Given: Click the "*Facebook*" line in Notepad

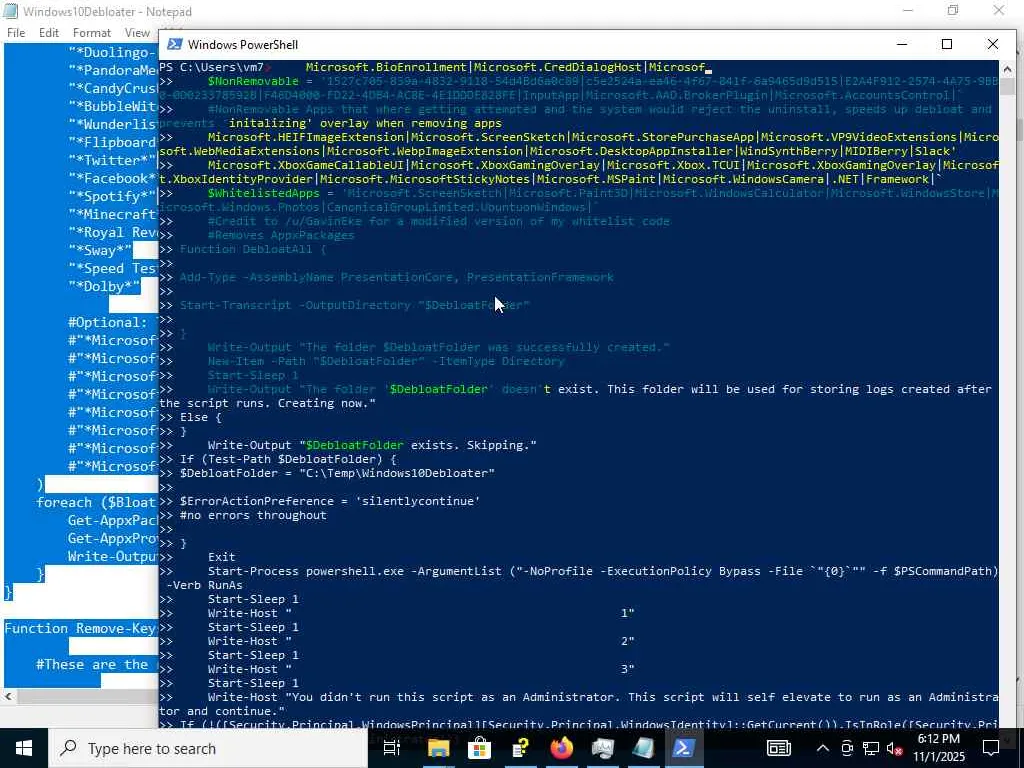Looking at the screenshot, I should pos(112,178).
